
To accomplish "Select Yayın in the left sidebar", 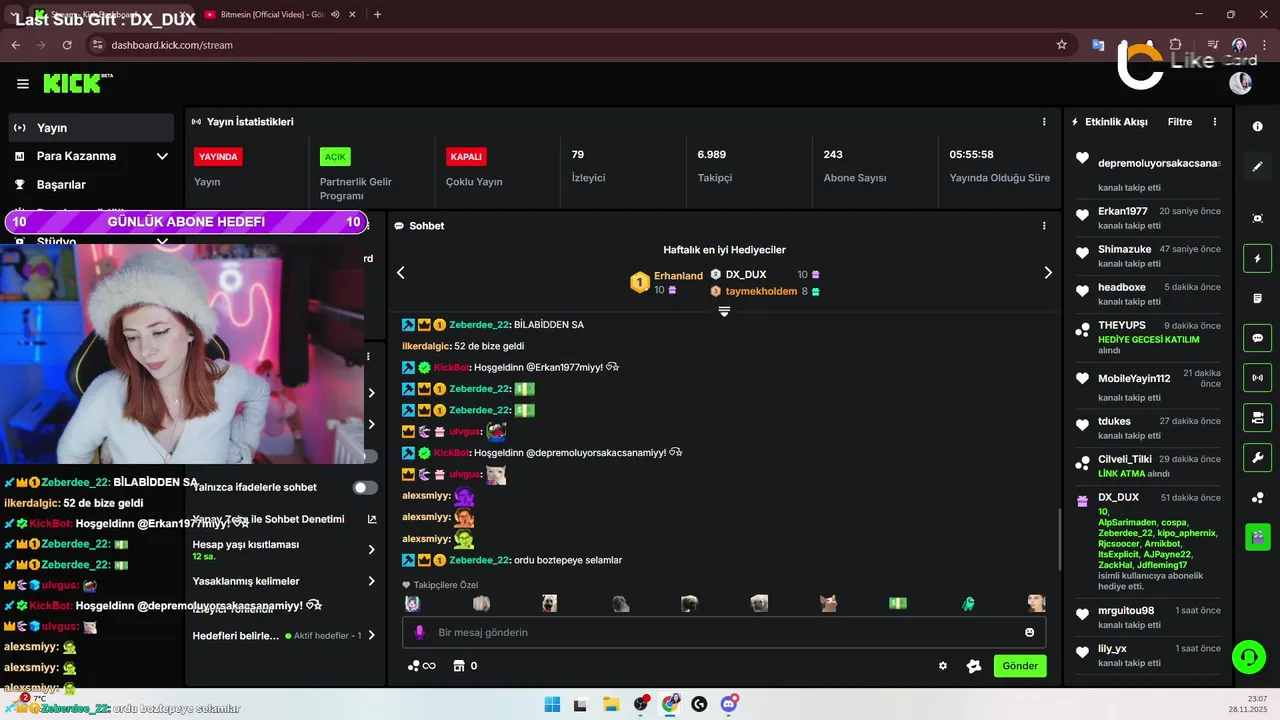I will 91,128.
